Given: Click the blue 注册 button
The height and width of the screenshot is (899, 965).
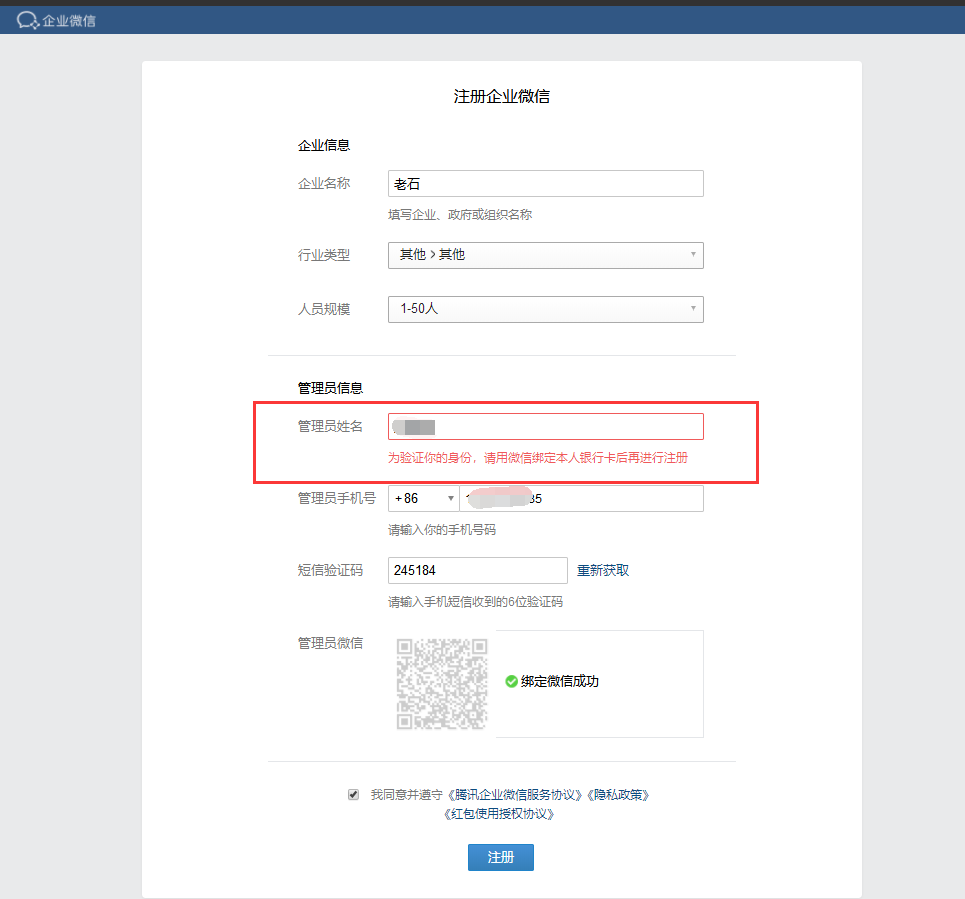Looking at the screenshot, I should (500, 857).
